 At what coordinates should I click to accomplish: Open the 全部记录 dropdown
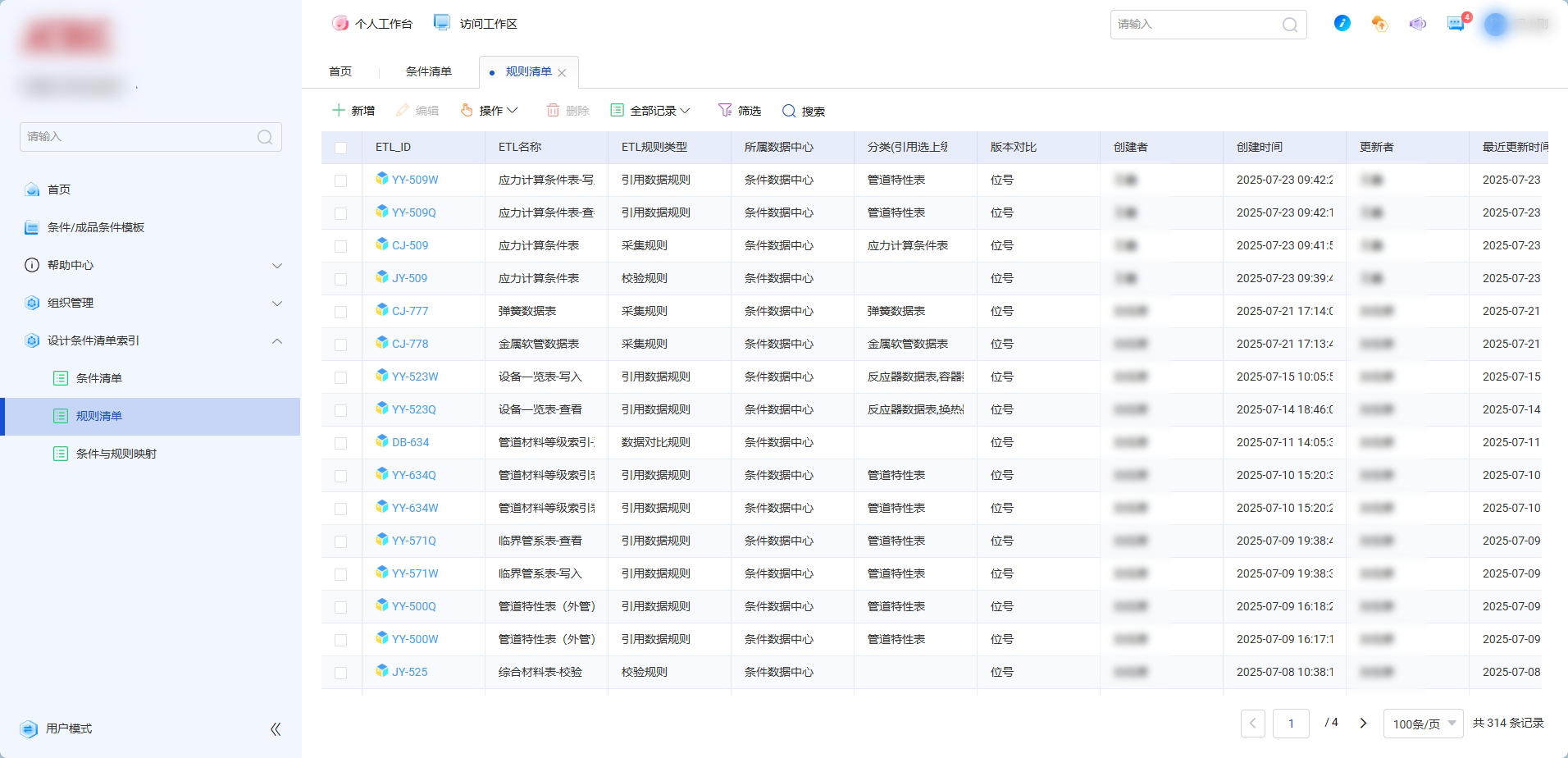click(x=650, y=111)
